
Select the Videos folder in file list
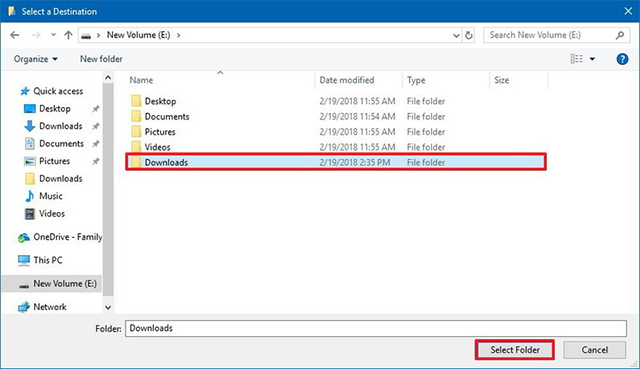[x=336, y=147]
